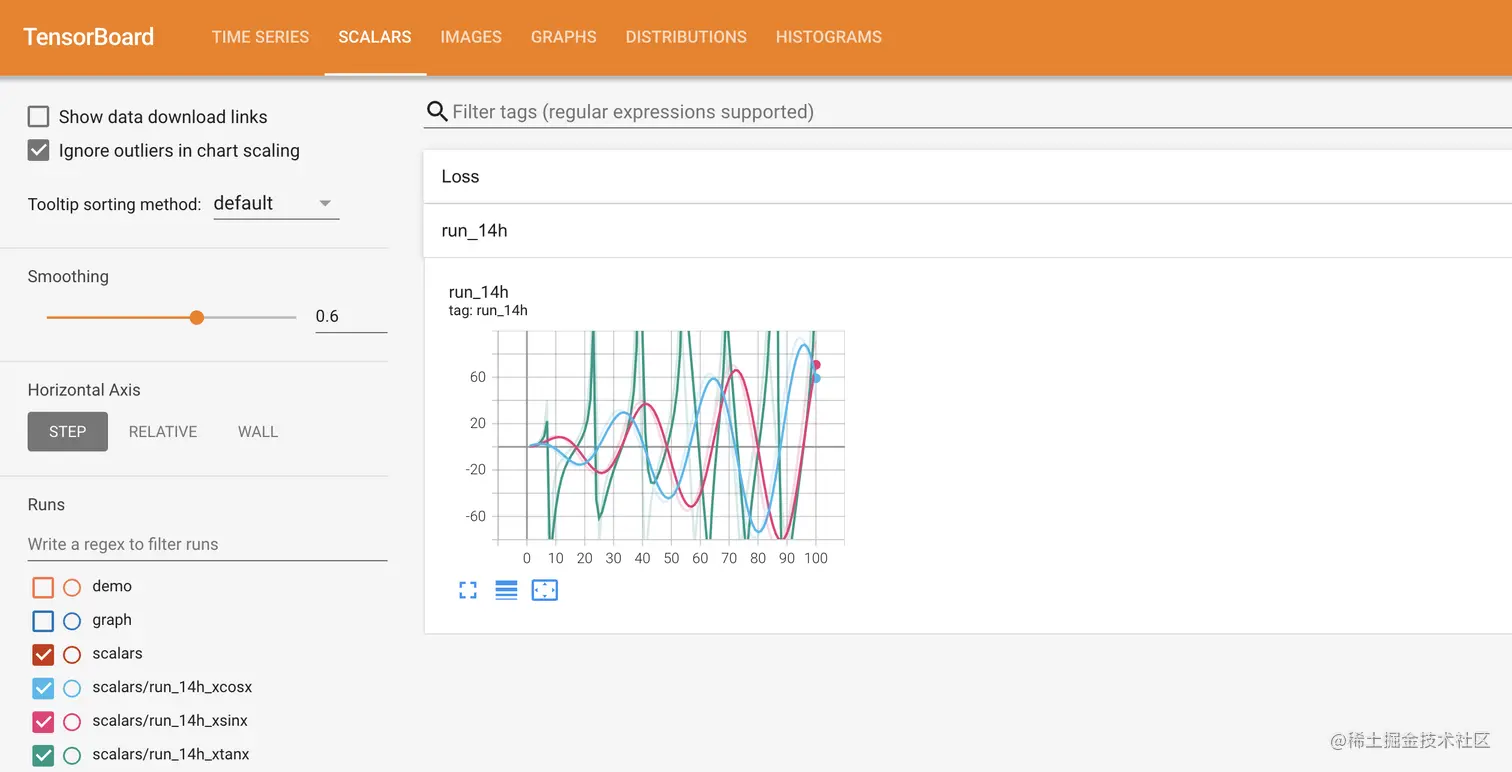This screenshot has height=772, width=1512.
Task: Enable Show data download links checkbox
Action: [x=38, y=117]
